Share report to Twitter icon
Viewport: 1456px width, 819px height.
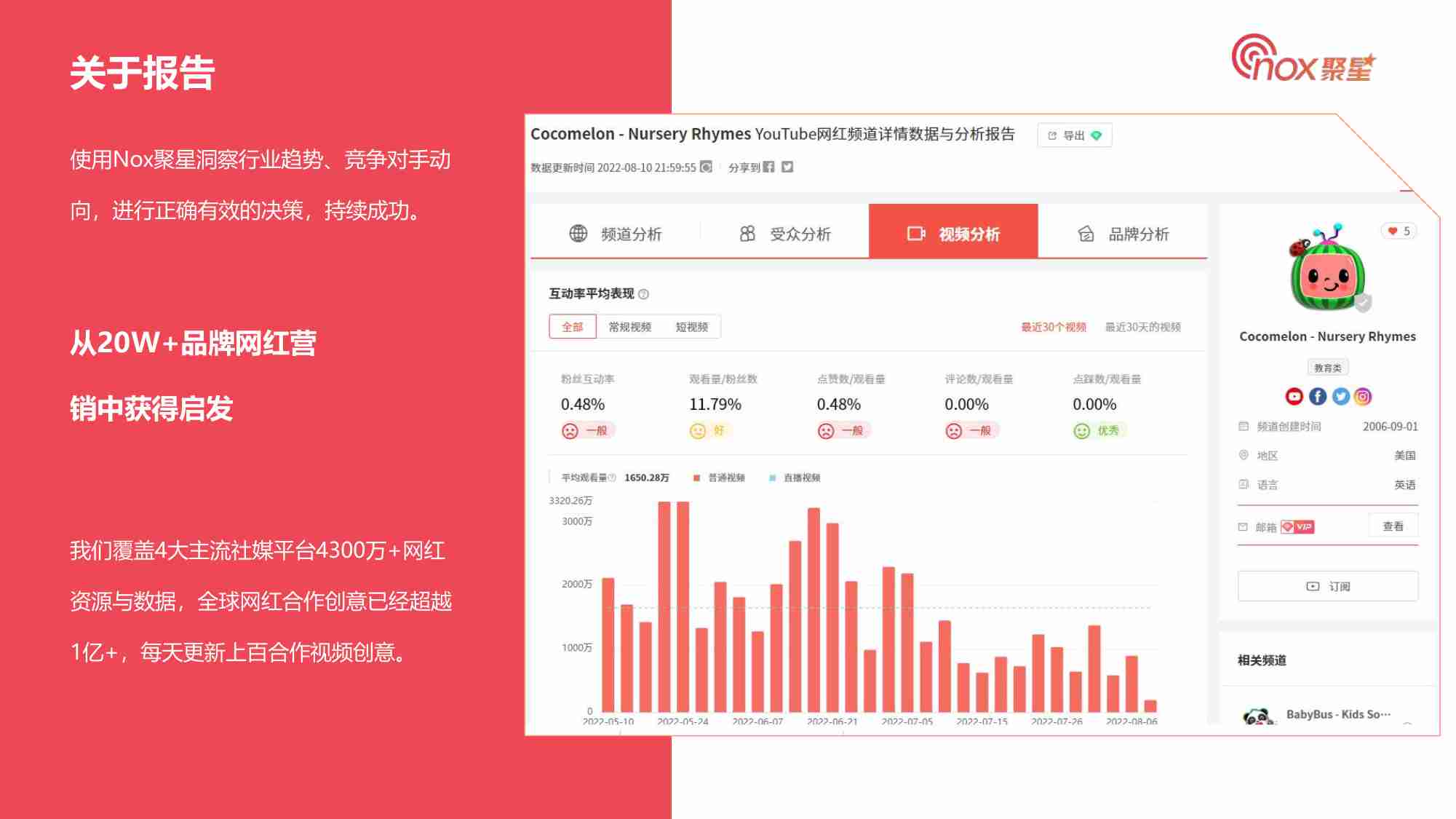pyautogui.click(x=787, y=167)
